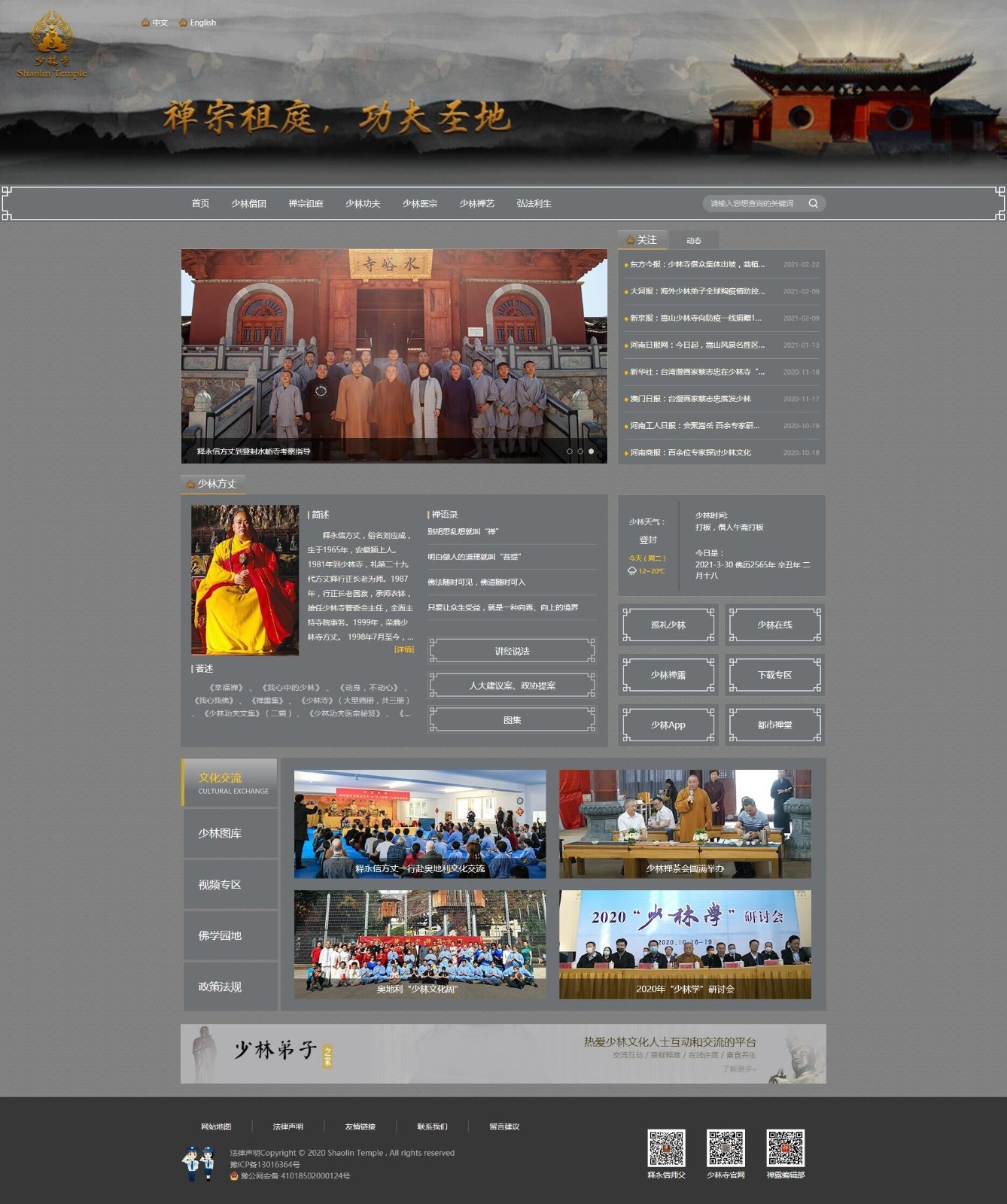
Task: Open the 少林禅茶会圆满举办 photo
Action: point(685,824)
